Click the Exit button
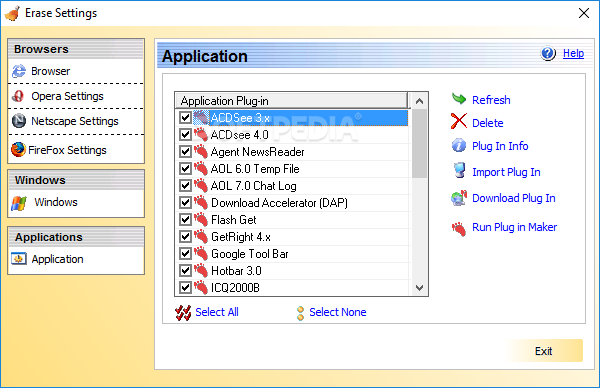The height and width of the screenshot is (388, 600). [x=543, y=351]
